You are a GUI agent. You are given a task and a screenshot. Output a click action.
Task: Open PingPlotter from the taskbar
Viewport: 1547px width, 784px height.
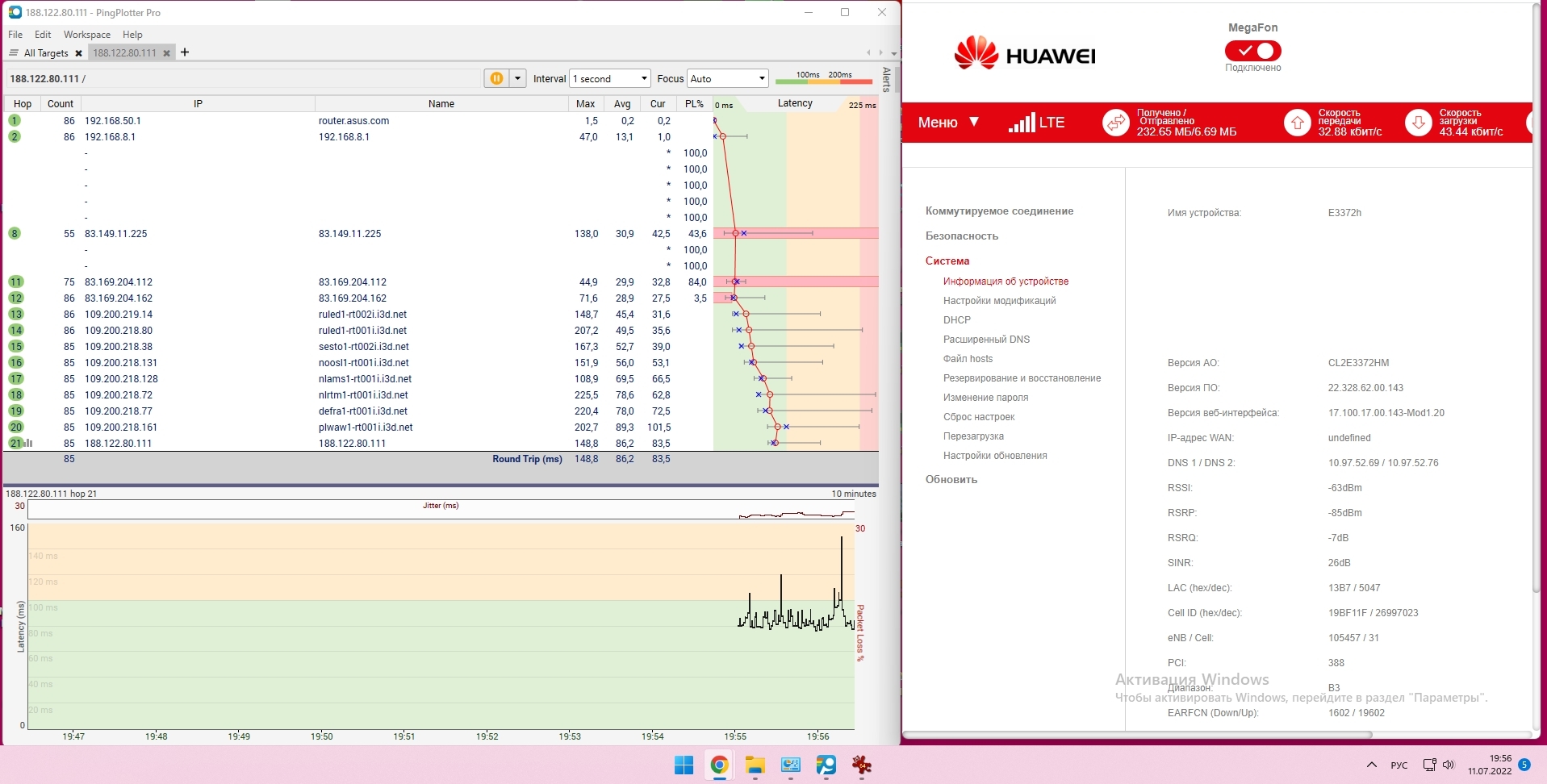(826, 765)
